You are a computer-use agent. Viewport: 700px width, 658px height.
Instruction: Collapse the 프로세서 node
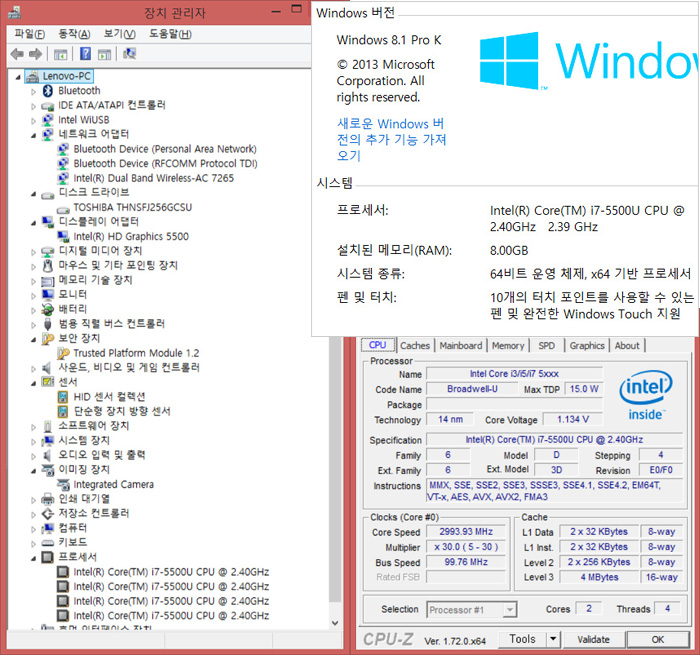point(33,558)
